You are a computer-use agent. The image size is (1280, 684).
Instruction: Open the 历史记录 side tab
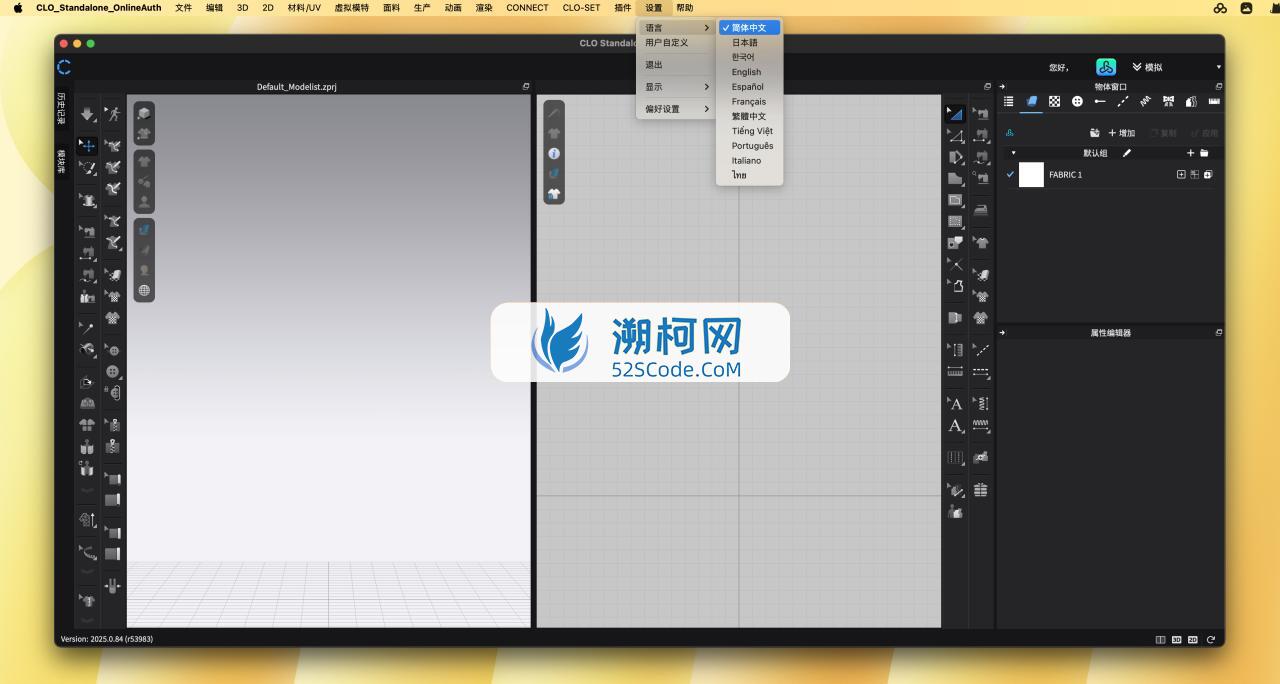[60, 109]
